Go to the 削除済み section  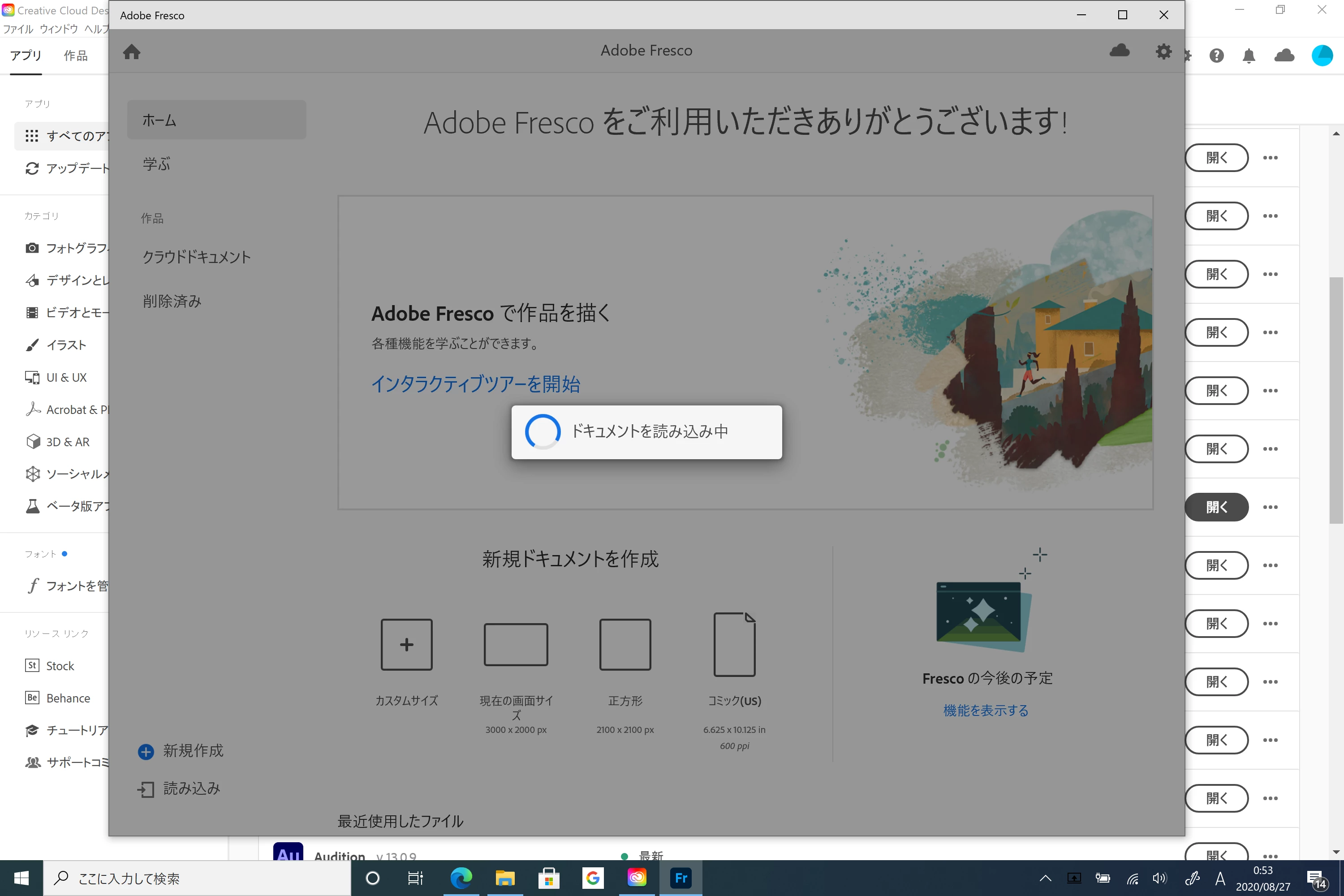pyautogui.click(x=172, y=301)
